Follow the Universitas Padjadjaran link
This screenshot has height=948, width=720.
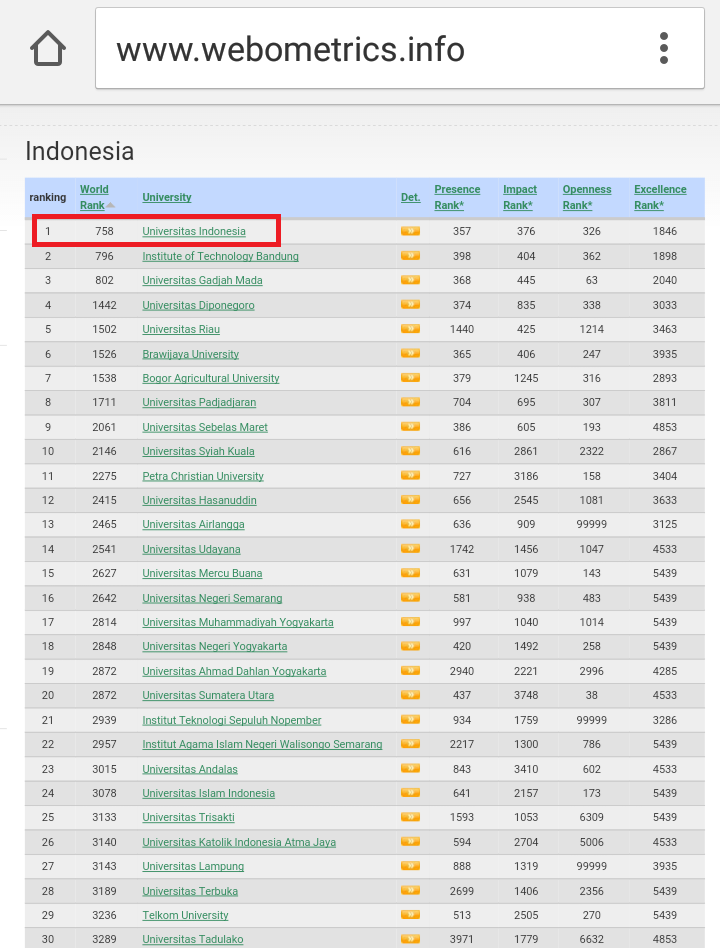point(199,402)
